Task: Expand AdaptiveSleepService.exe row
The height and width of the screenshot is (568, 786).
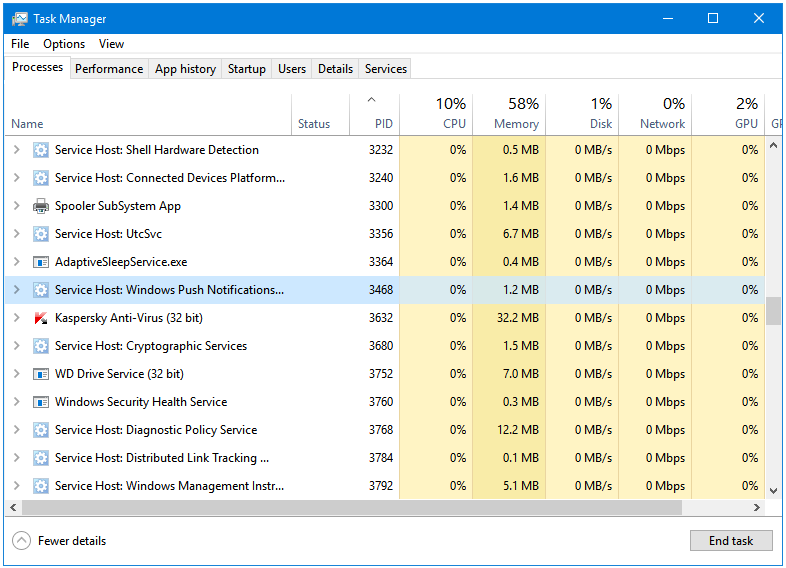Action: point(17,262)
